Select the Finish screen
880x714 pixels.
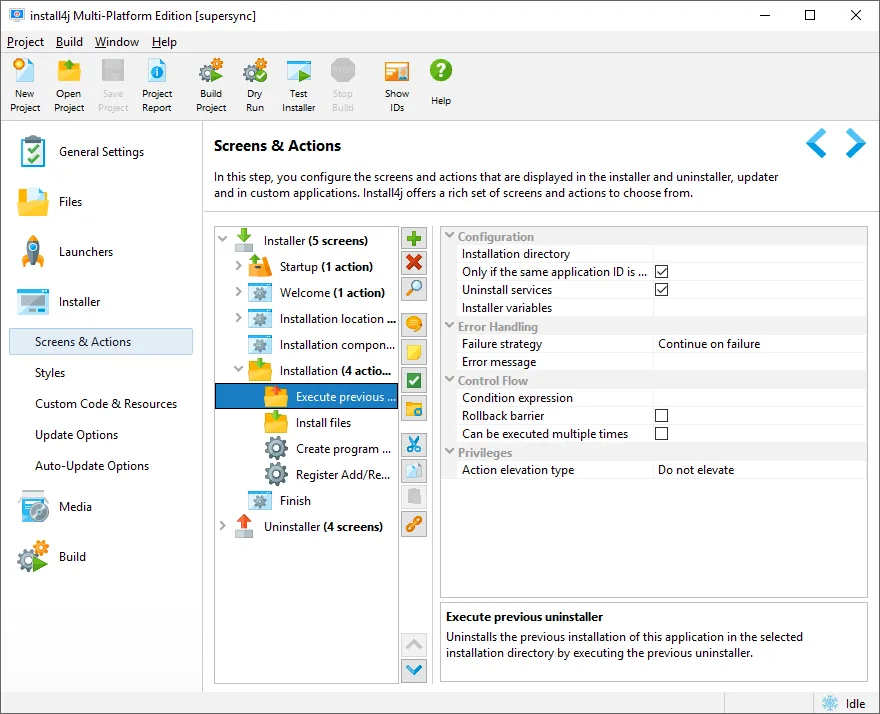pos(295,501)
